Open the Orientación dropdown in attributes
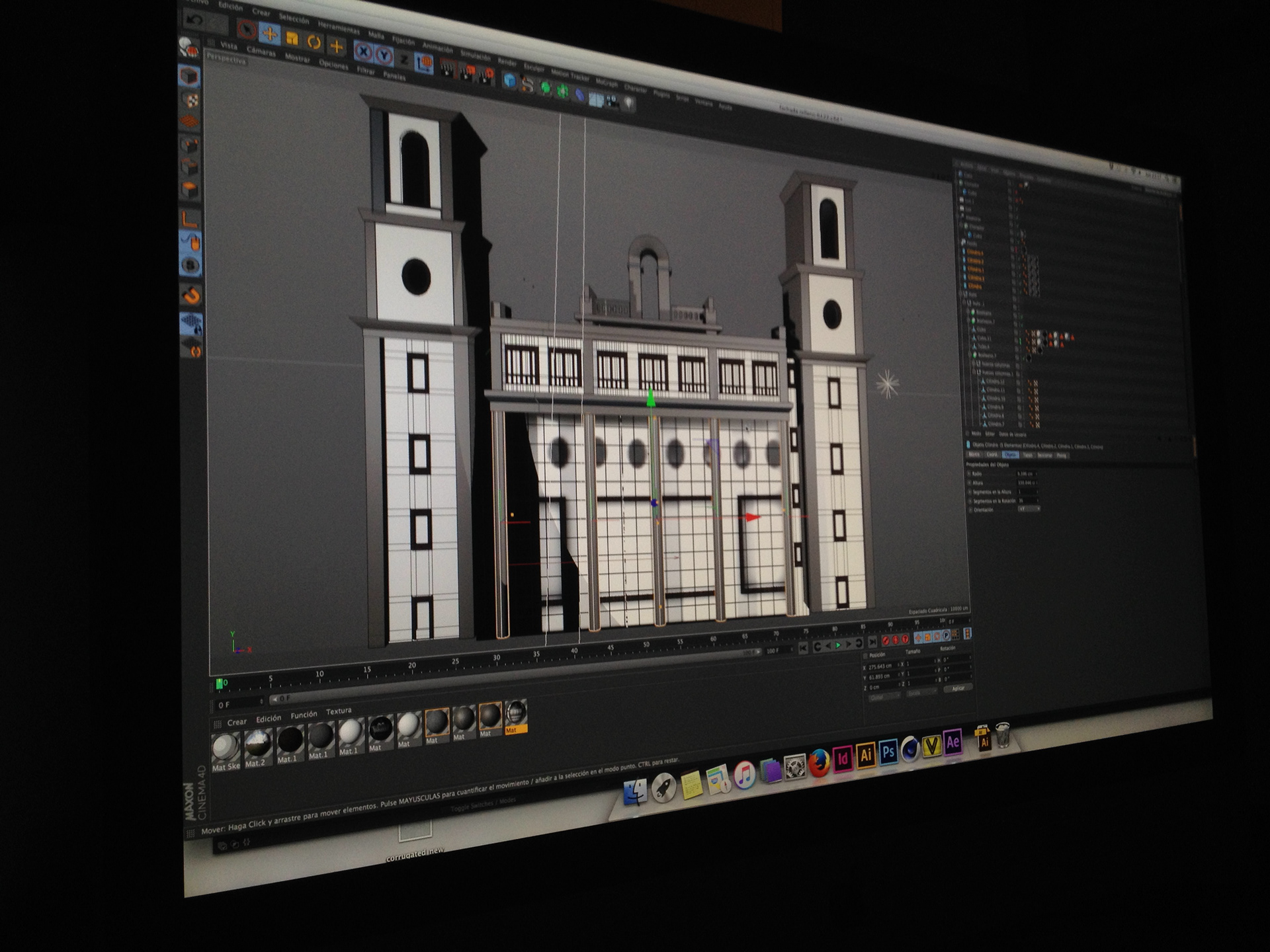 (x=1028, y=509)
